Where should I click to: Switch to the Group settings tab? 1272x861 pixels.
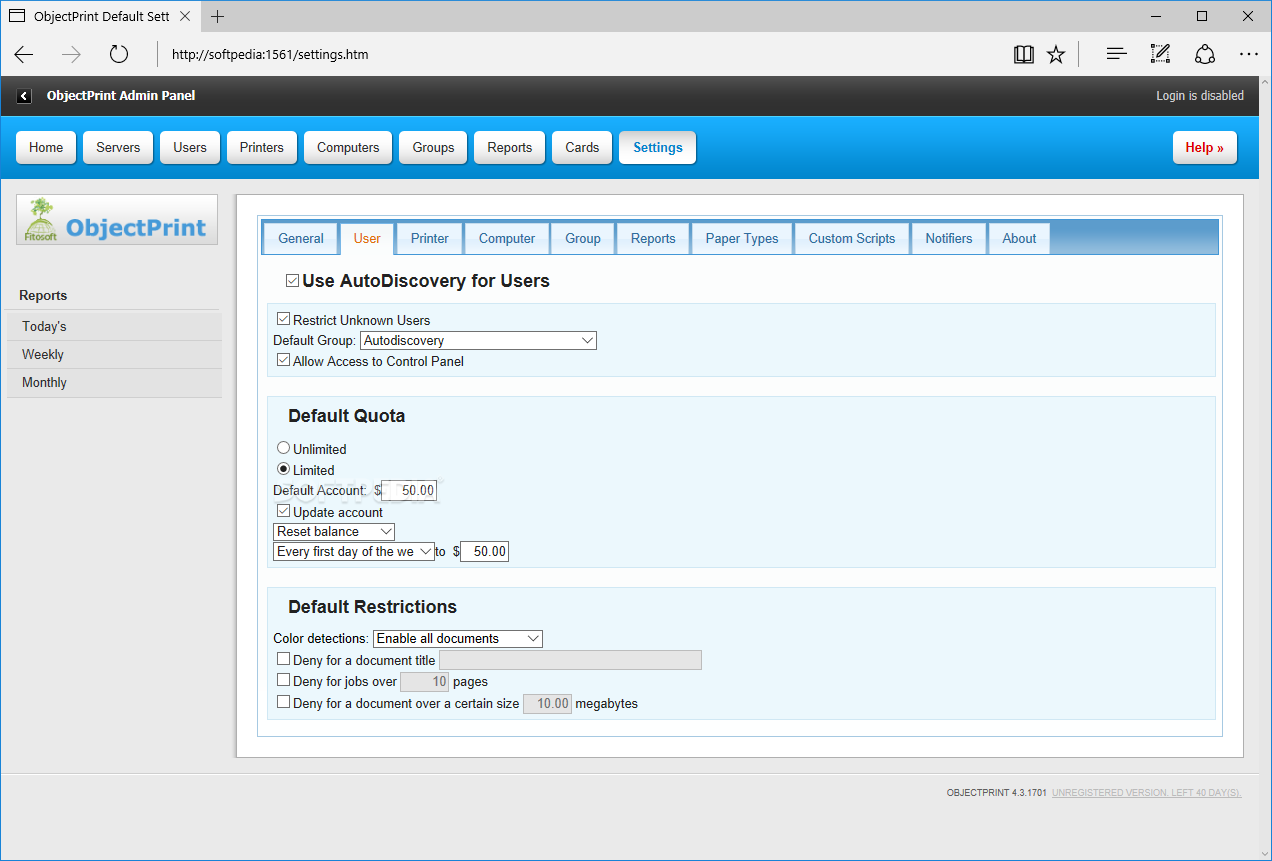pos(583,238)
